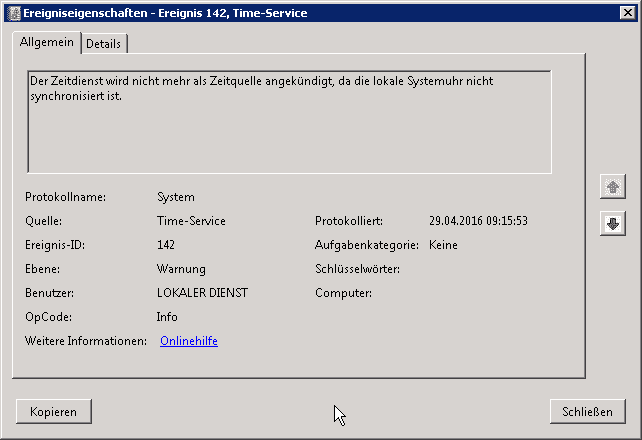642x440 pixels.
Task: Click the Benutzer label
Action: 50,293
